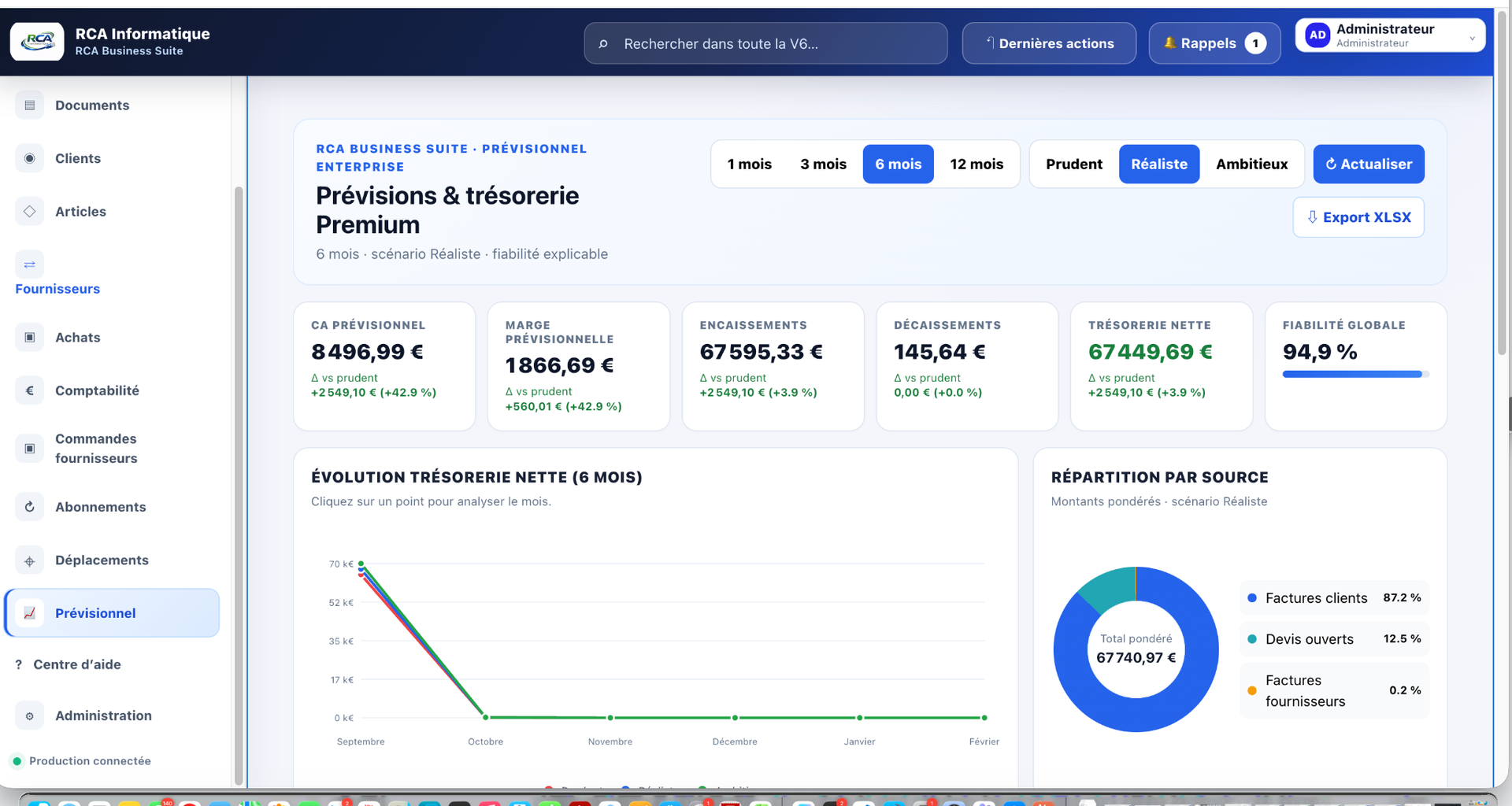Click the Centre d'aide question mark icon
Screen dimensions: 1512x806
(x=19, y=664)
